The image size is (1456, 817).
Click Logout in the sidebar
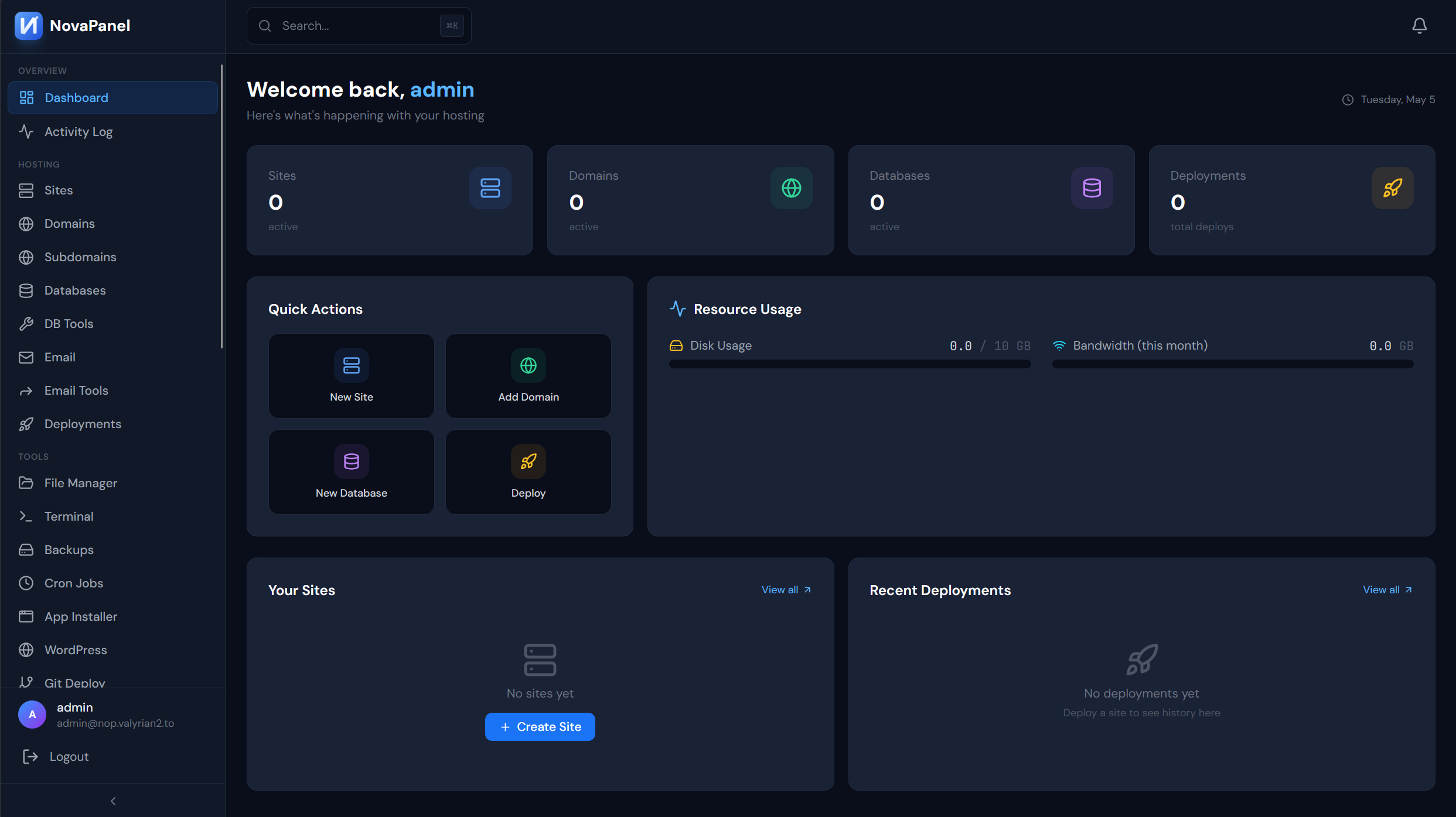[x=112, y=757]
